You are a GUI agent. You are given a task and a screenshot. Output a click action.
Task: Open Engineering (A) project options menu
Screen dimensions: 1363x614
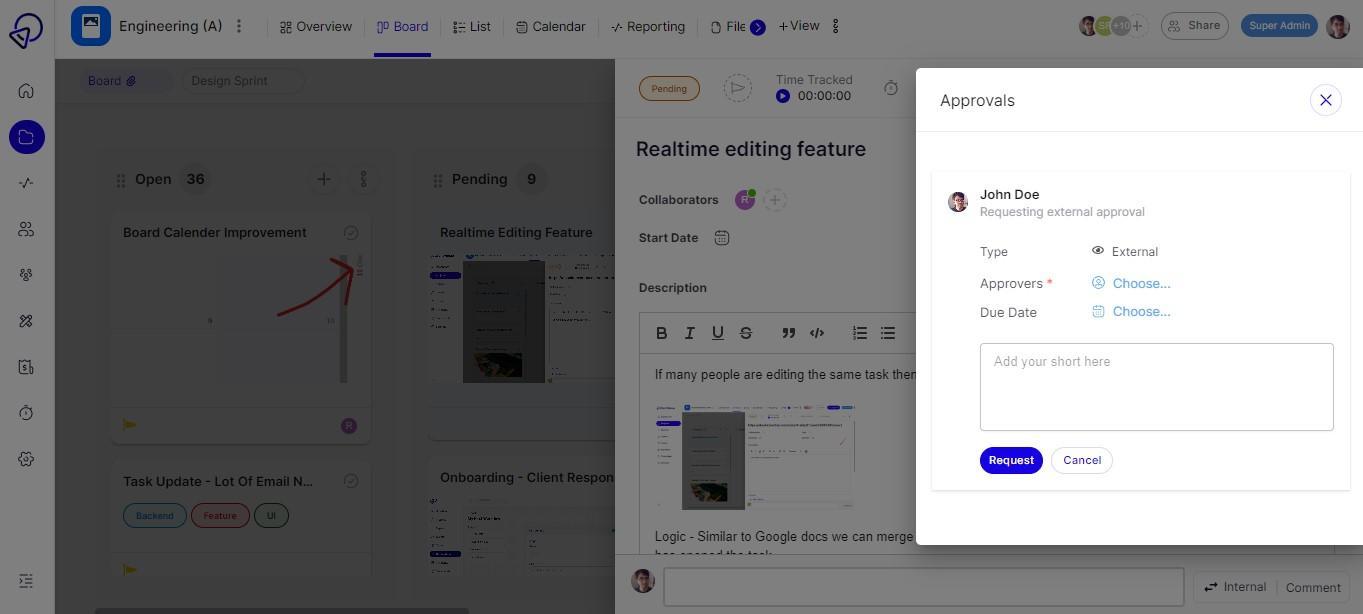(x=239, y=26)
